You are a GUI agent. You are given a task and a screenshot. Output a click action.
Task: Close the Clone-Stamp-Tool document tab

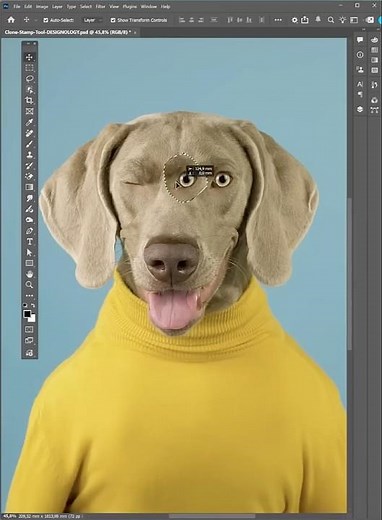click(135, 32)
